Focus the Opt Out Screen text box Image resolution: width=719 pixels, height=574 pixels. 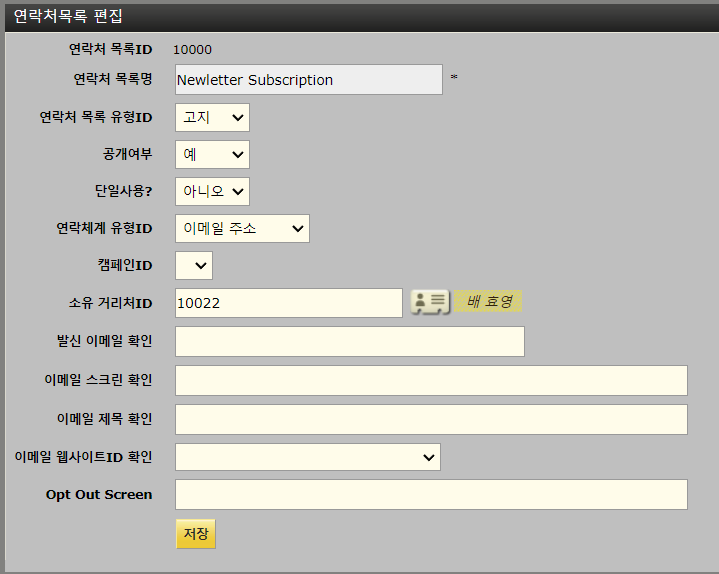pos(431,494)
